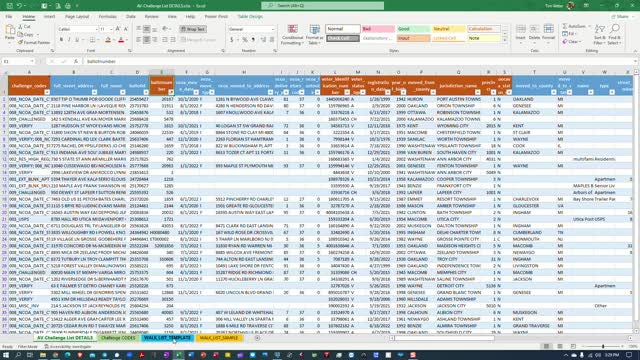Viewport: 640px width, 360px height.
Task: Click the Orientation text rotate icon
Action: point(165,29)
